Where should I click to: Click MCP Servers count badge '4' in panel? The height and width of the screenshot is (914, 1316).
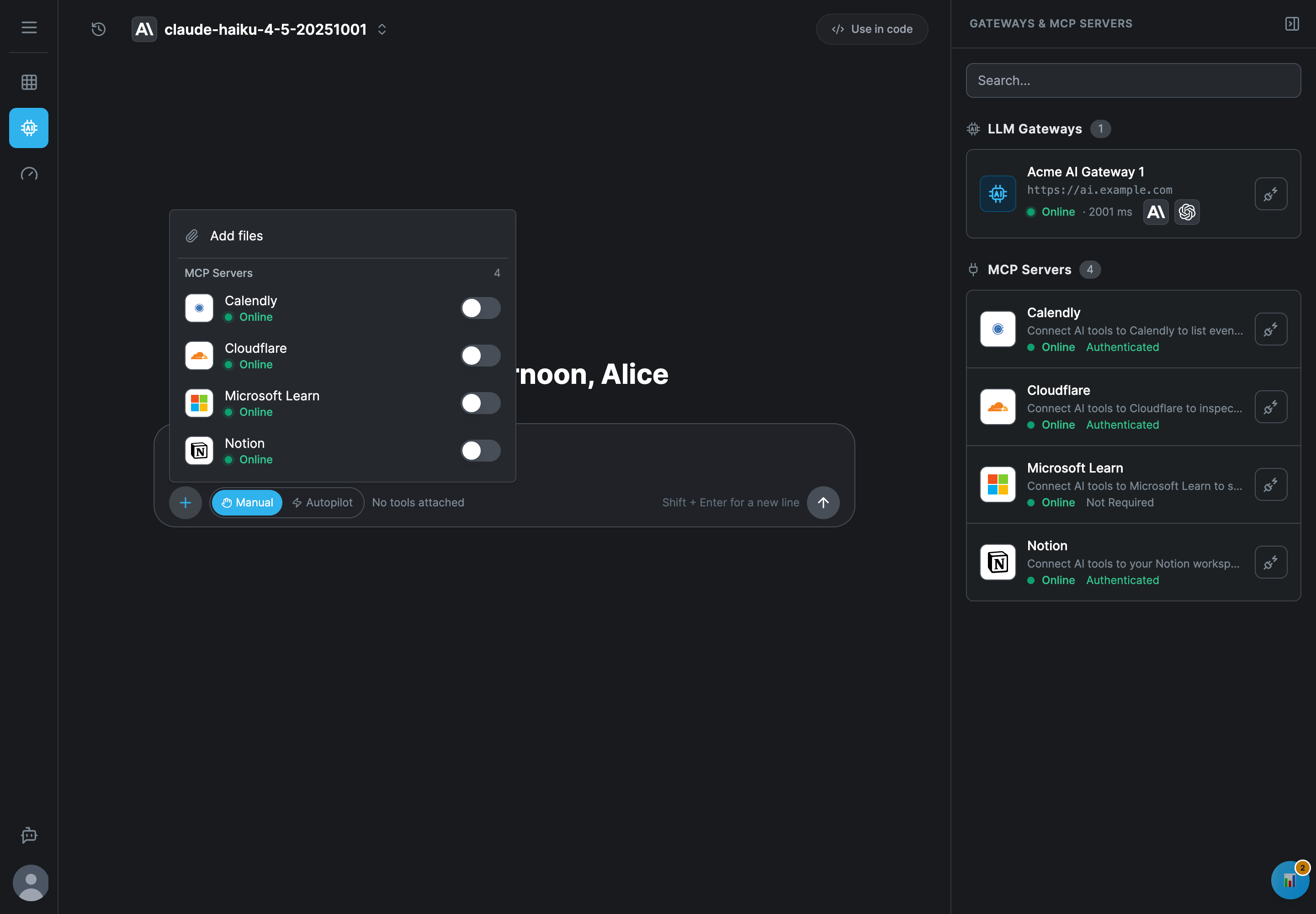point(1090,270)
